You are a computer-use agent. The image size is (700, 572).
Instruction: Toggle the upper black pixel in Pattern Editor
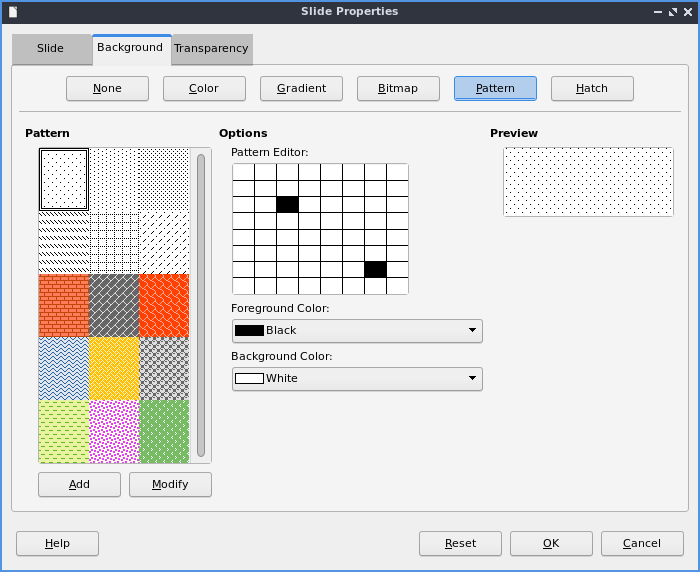coord(287,204)
